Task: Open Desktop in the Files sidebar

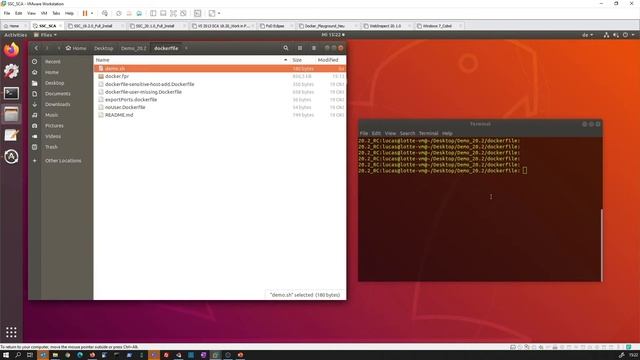Action: coord(54,83)
